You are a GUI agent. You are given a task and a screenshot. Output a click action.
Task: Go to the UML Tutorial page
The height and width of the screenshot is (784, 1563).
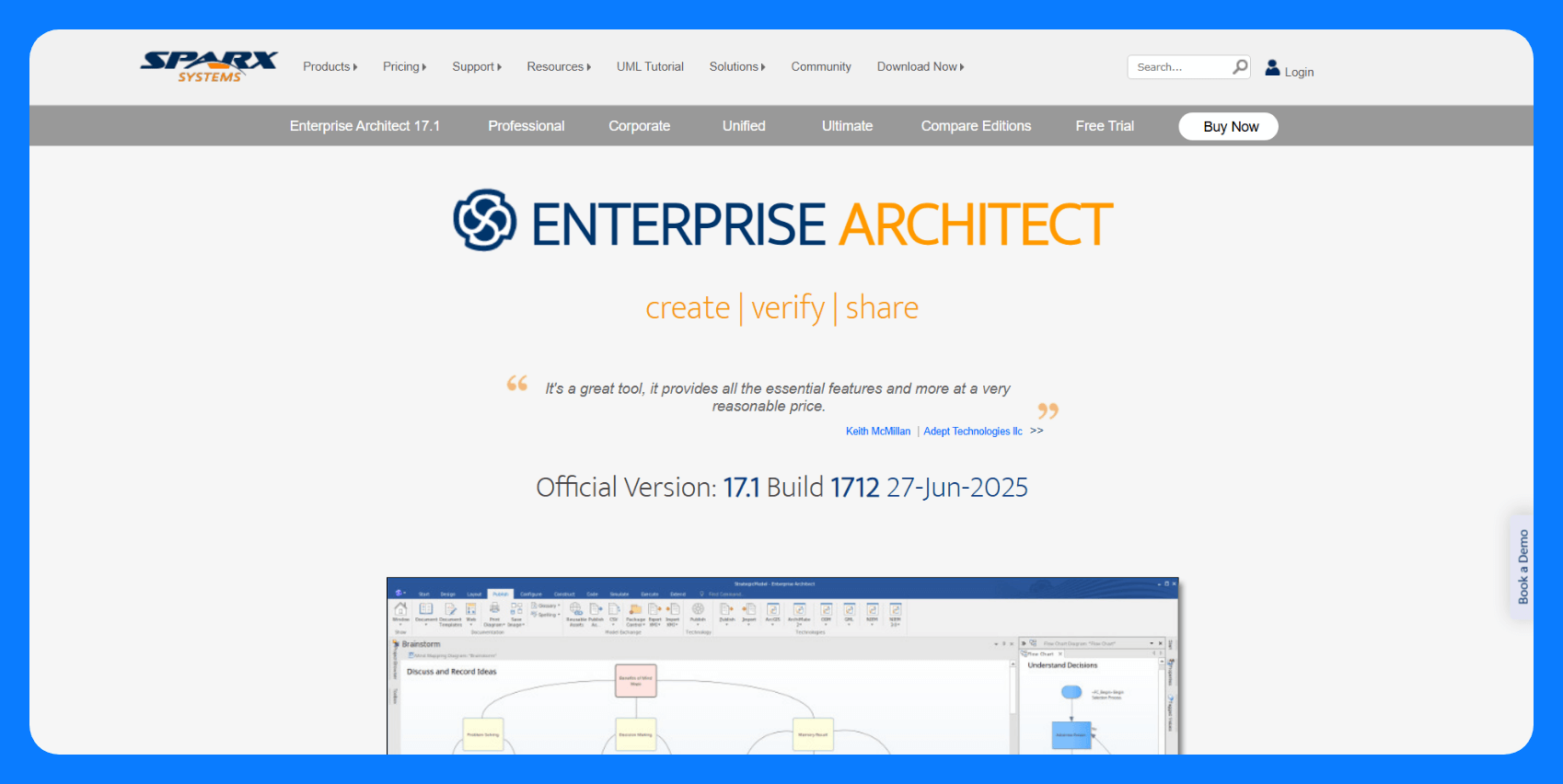[650, 66]
